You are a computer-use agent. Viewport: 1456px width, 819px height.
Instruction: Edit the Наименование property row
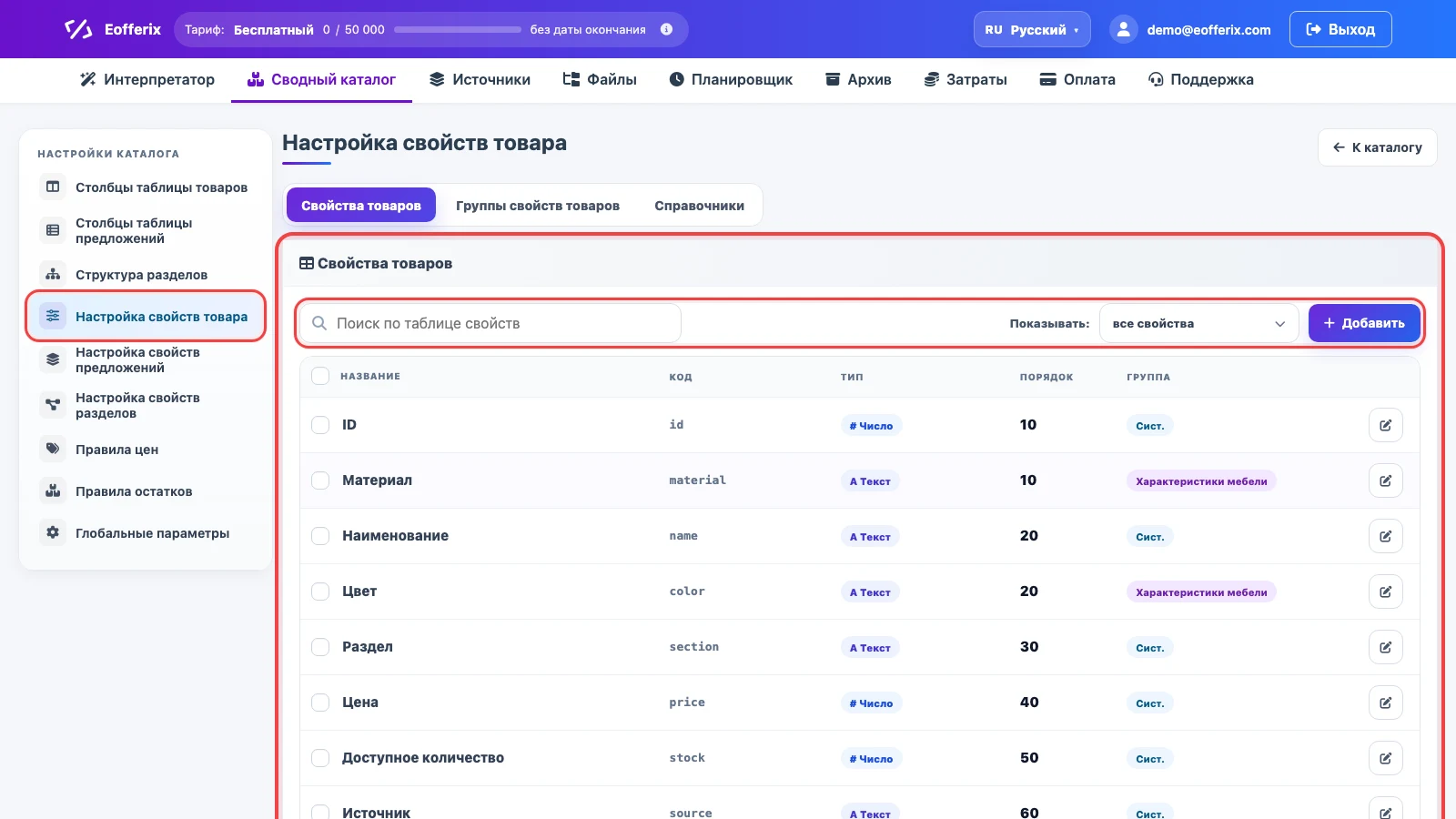click(1385, 536)
